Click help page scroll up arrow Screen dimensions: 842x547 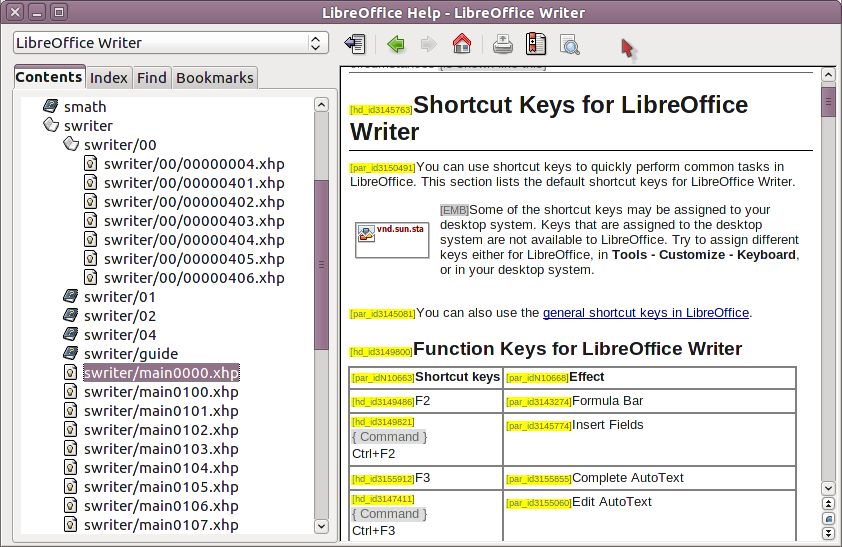(828, 75)
